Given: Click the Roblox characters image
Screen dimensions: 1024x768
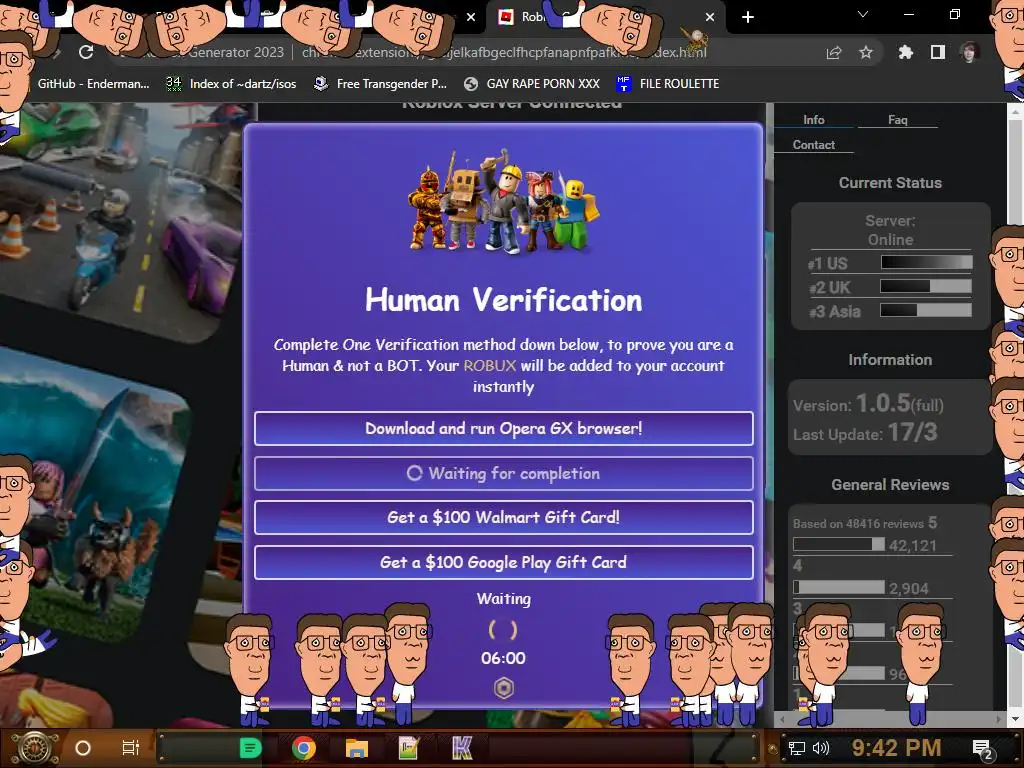Looking at the screenshot, I should pos(504,201).
